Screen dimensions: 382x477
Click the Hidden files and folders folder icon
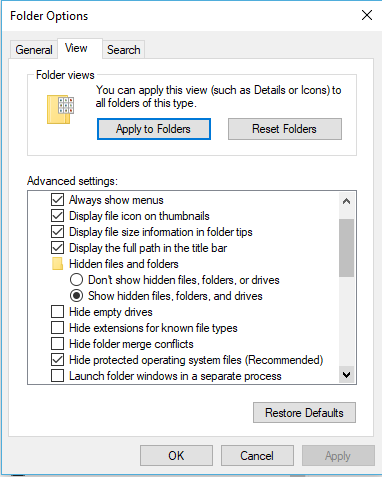(x=57, y=264)
